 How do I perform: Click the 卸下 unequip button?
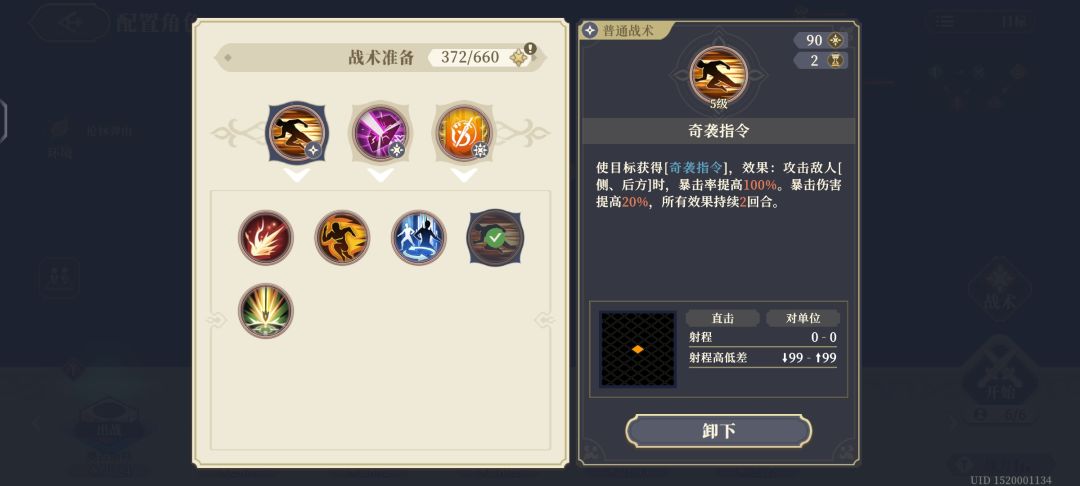click(x=718, y=431)
